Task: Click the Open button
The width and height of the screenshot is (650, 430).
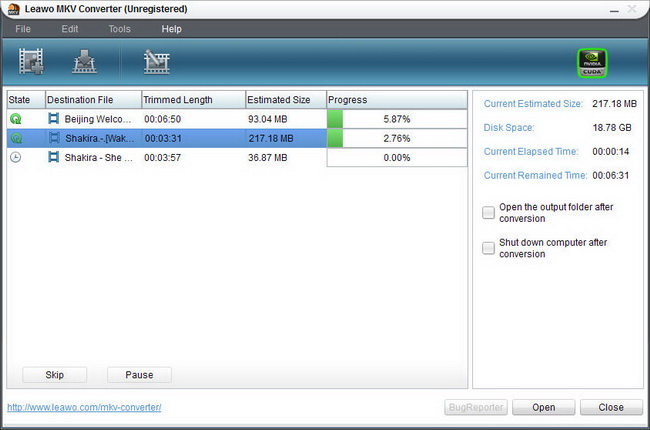Action: coord(543,407)
